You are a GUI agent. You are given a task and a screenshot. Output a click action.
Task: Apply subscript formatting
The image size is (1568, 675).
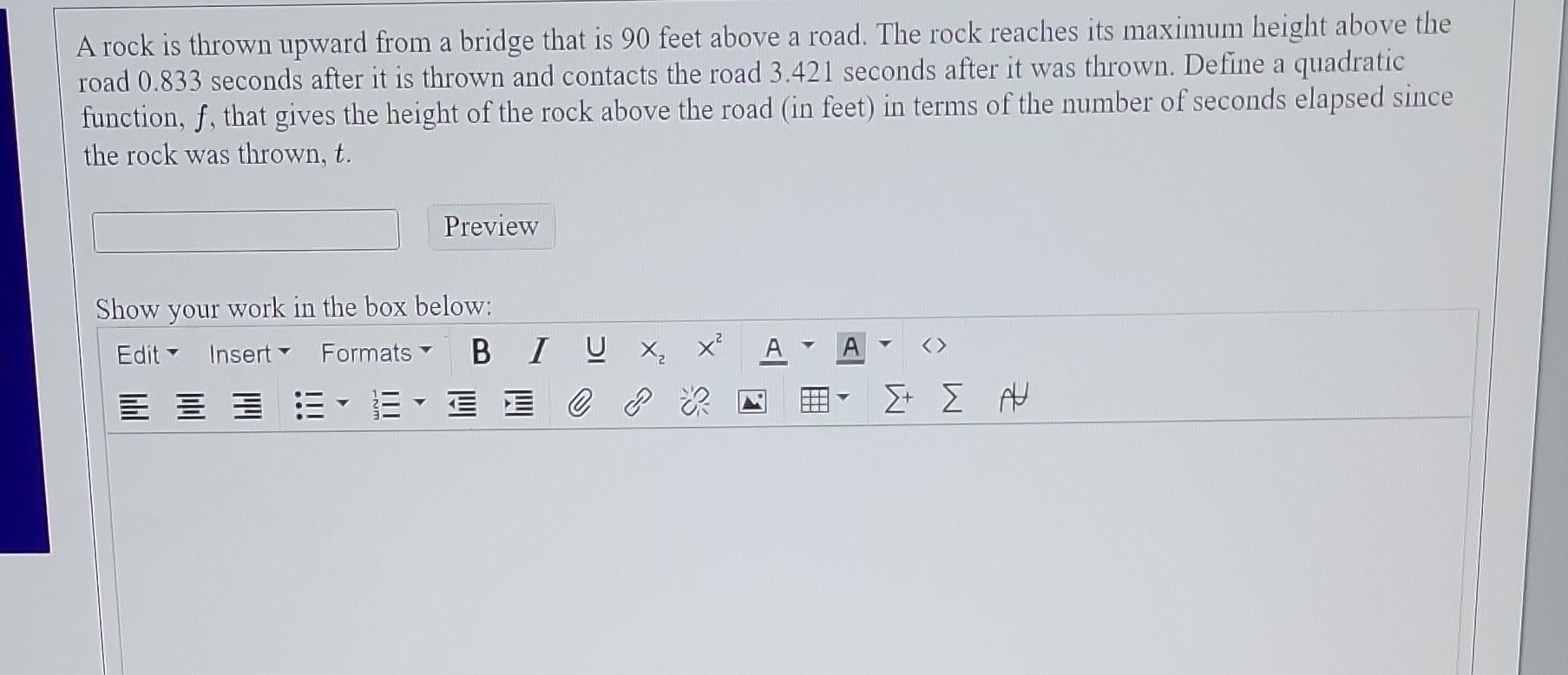(x=653, y=350)
